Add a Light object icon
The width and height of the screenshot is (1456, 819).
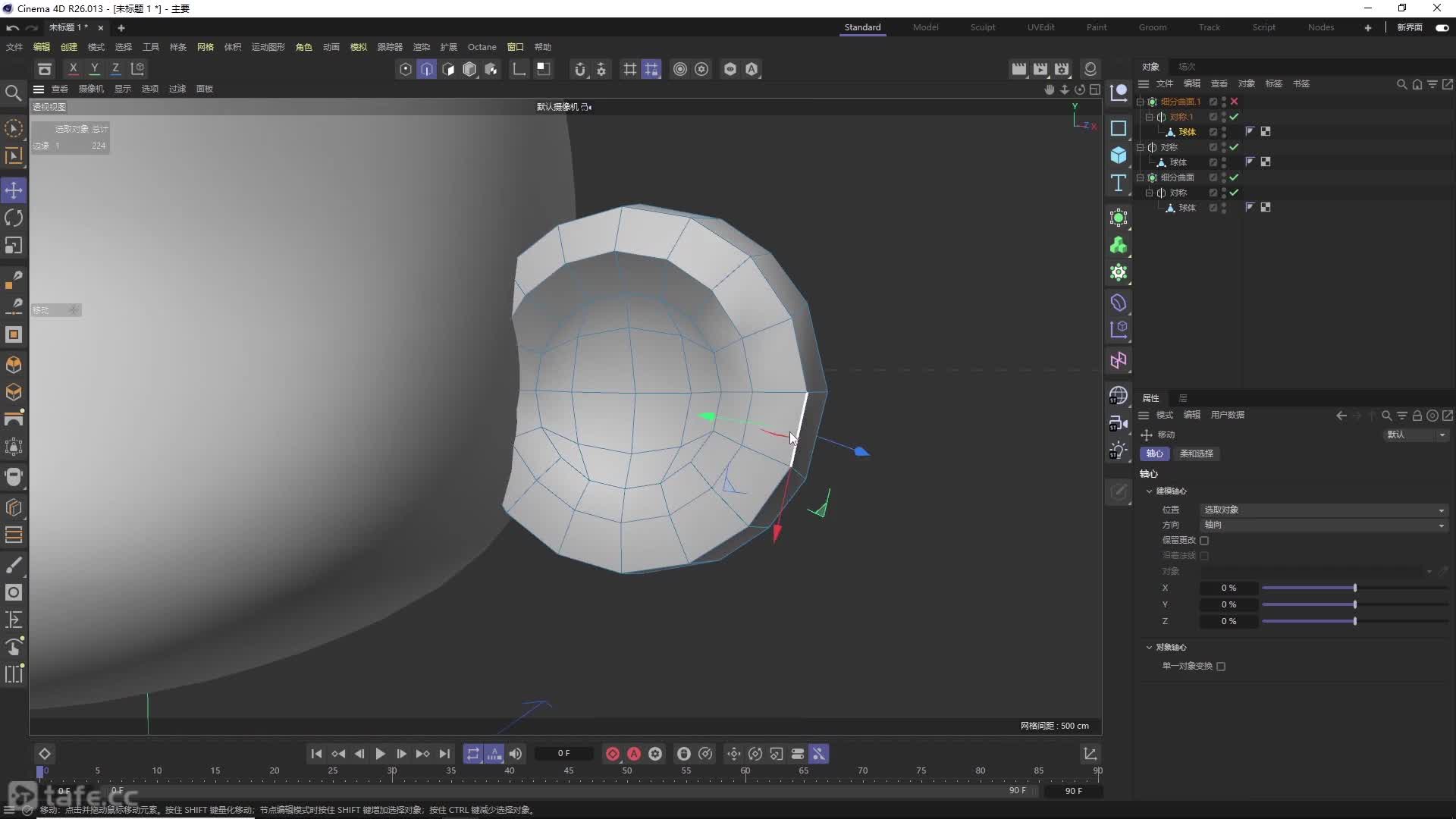point(1119,450)
